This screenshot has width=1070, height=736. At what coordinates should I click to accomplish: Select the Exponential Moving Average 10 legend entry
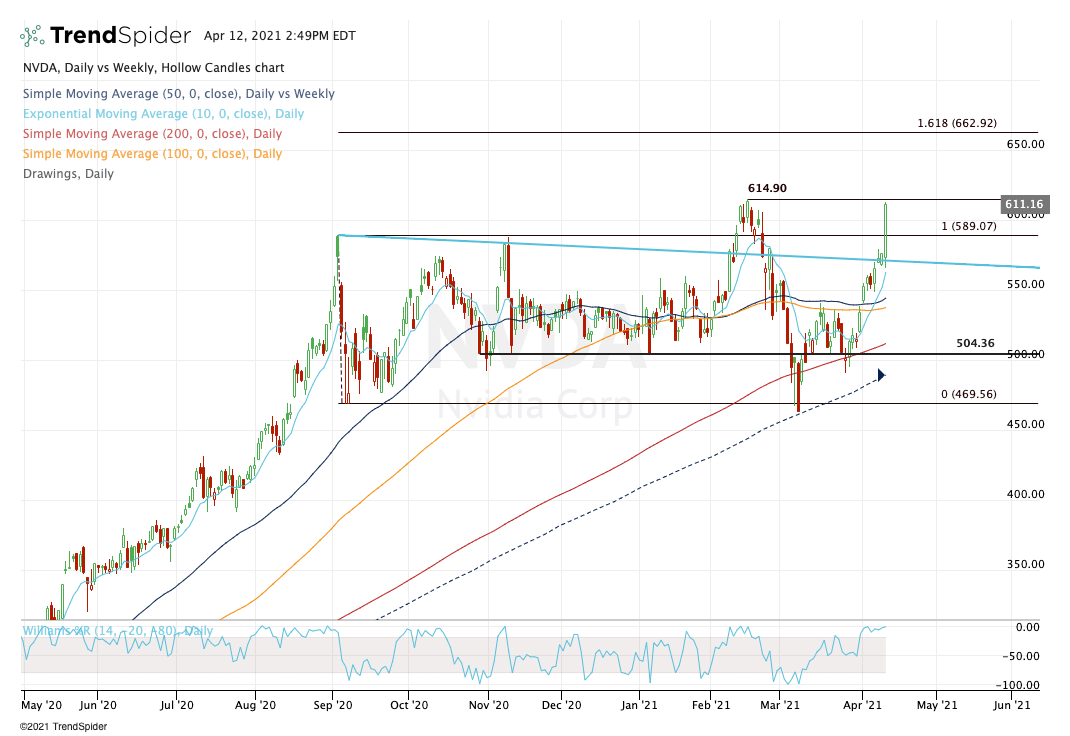[x=163, y=114]
